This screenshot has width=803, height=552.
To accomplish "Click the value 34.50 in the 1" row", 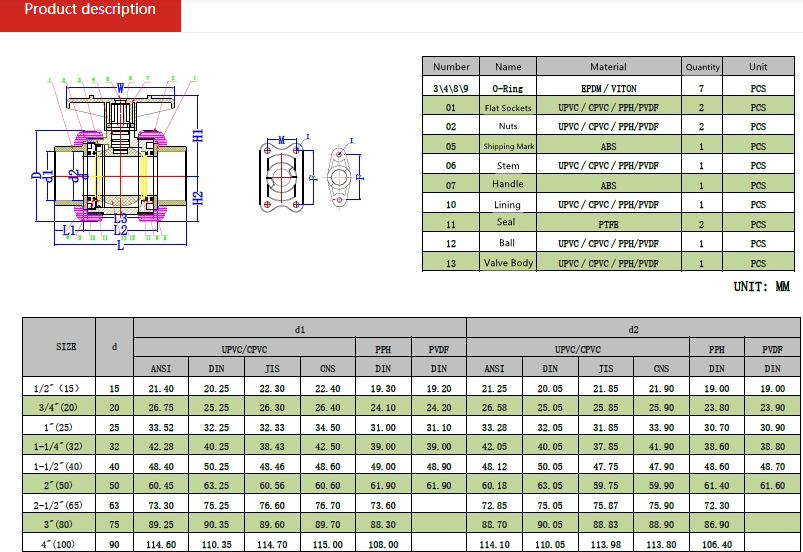I will pos(328,428).
